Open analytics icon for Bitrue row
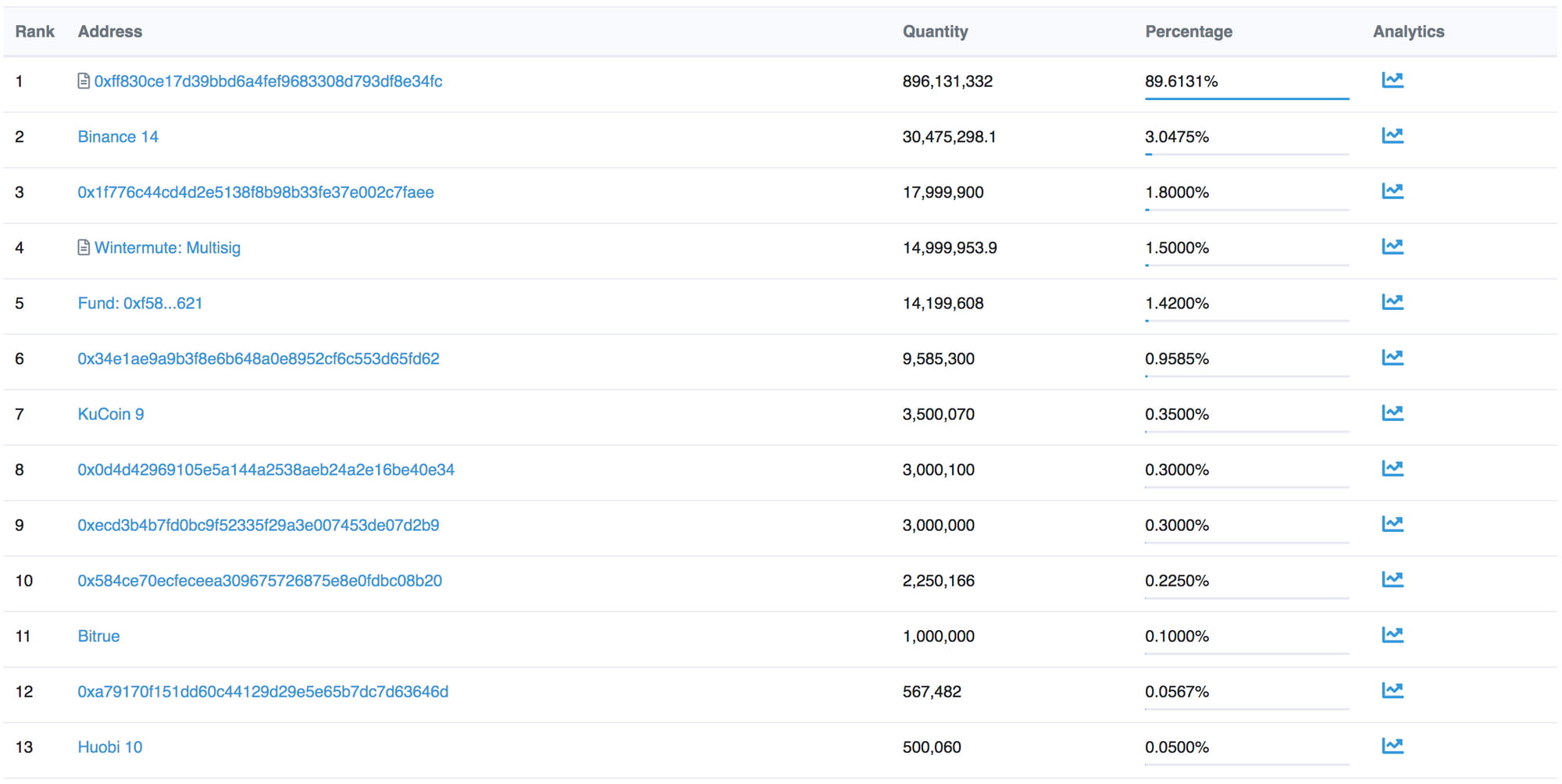The width and height of the screenshot is (1562, 784). 1392,635
